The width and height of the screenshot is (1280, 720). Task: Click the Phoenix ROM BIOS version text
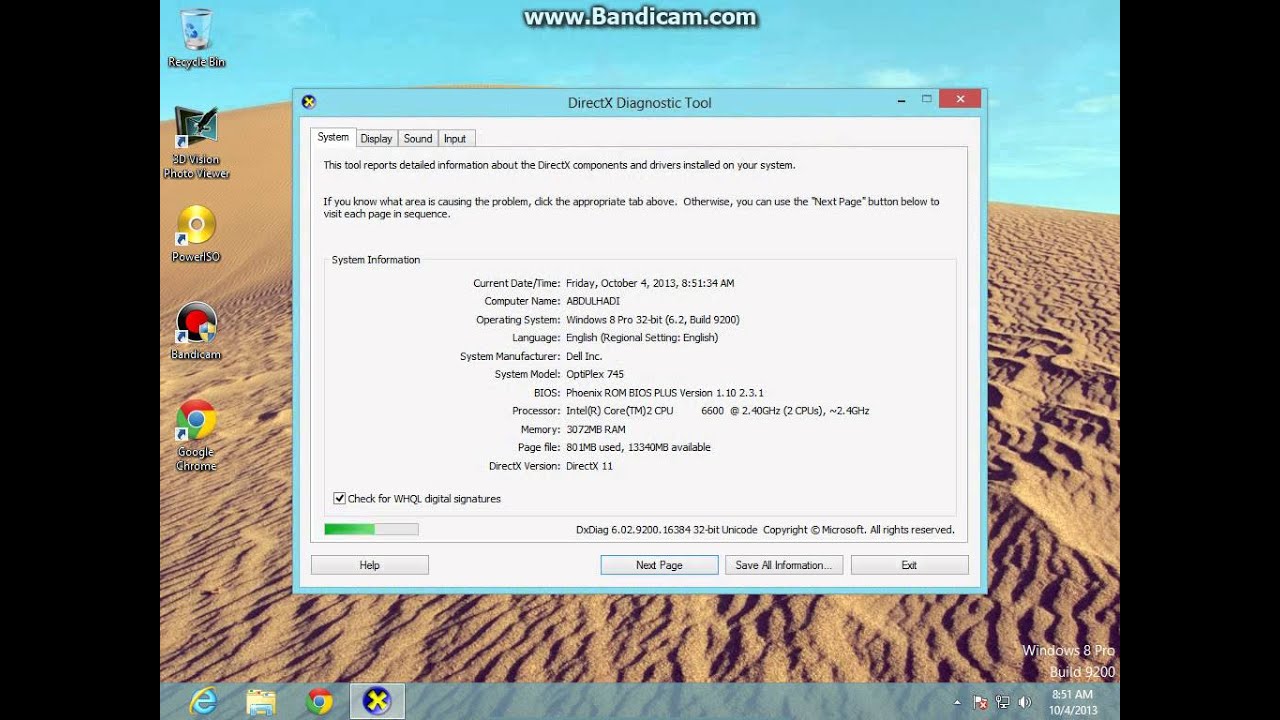point(665,393)
